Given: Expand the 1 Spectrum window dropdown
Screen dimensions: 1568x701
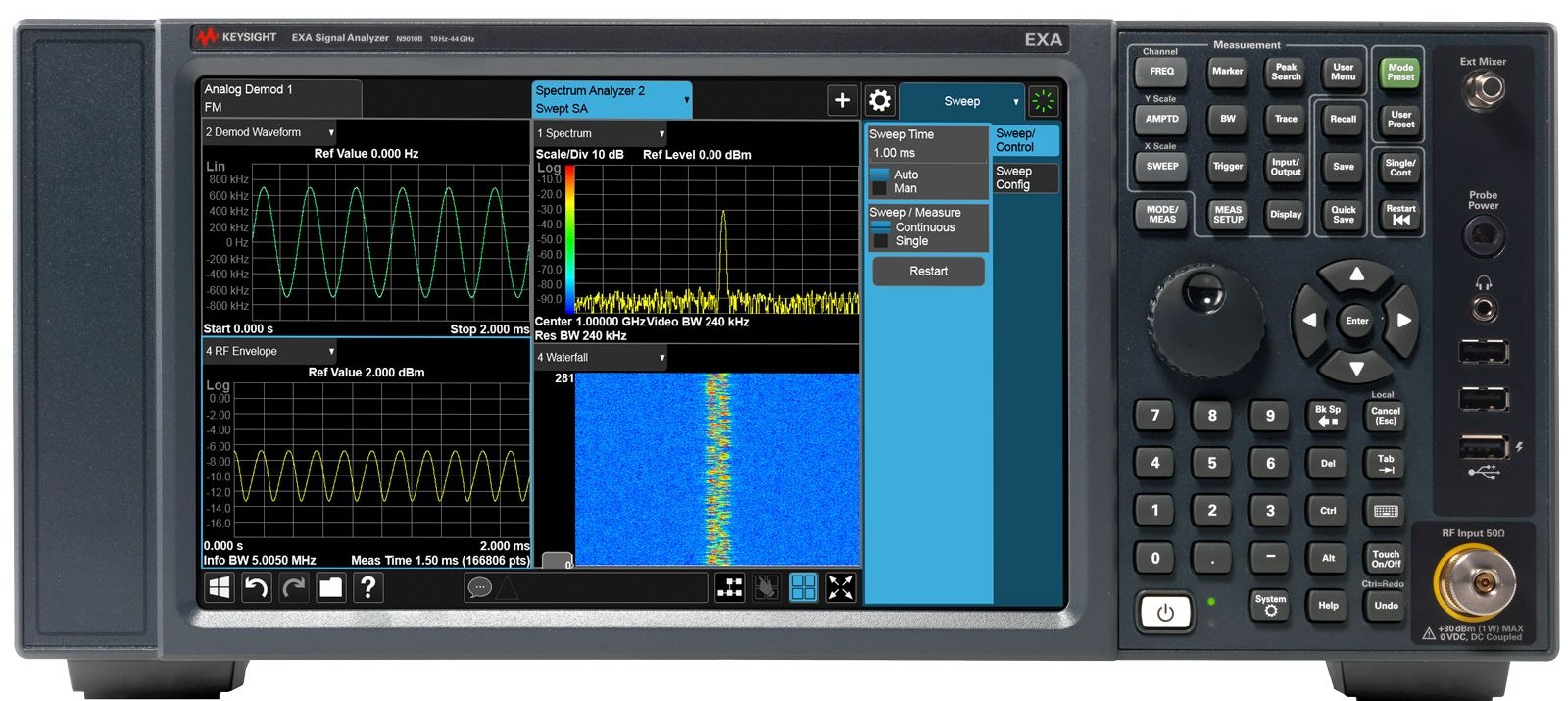Looking at the screenshot, I should click(661, 133).
